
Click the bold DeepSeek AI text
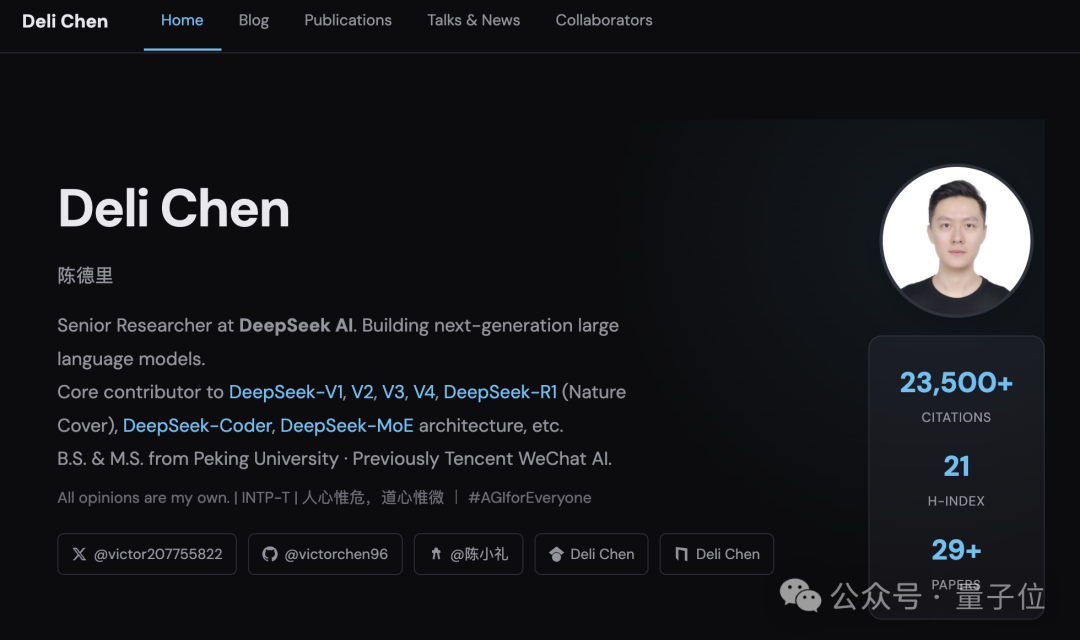coord(296,325)
